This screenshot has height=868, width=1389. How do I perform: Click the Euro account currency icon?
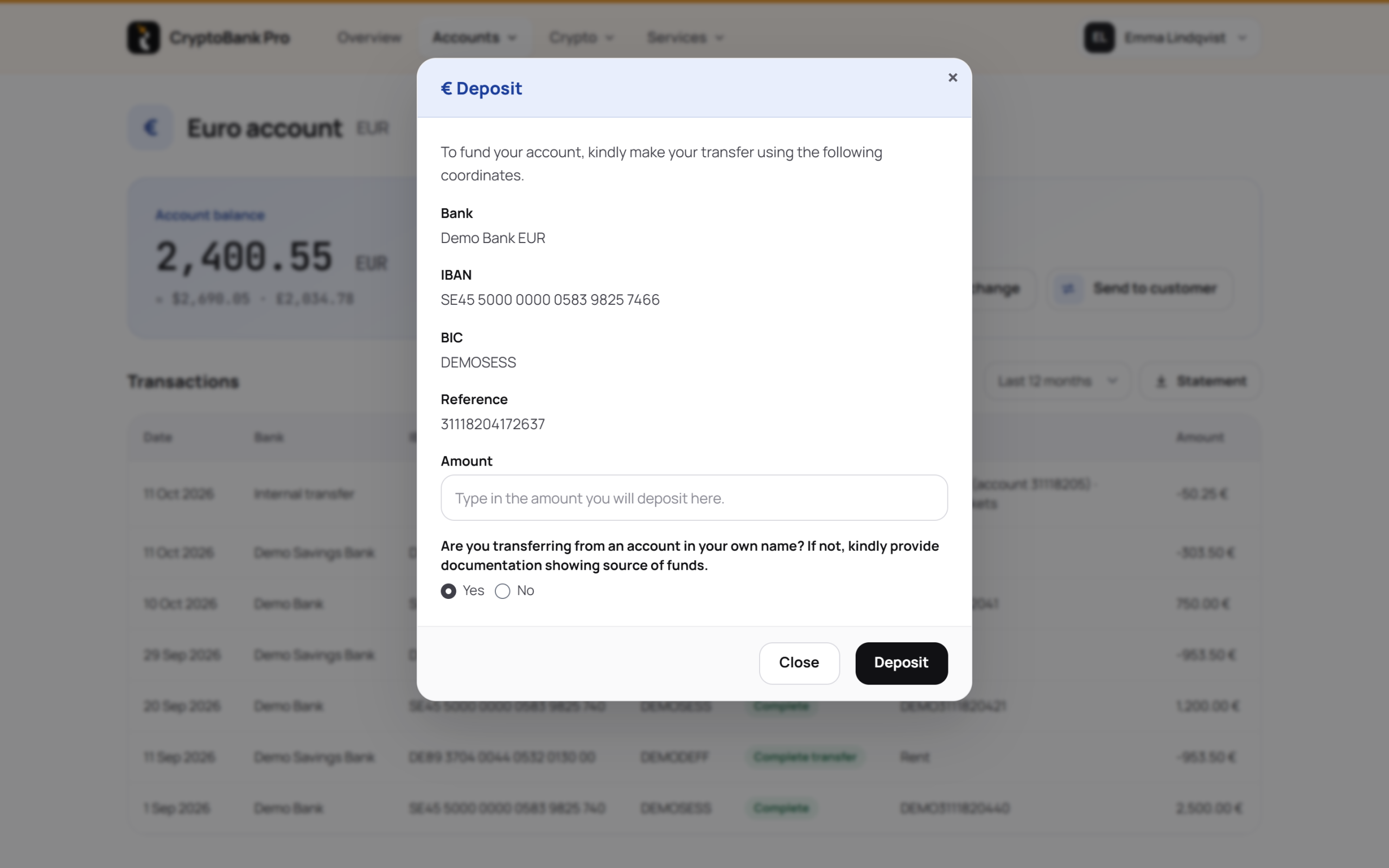pos(150,127)
